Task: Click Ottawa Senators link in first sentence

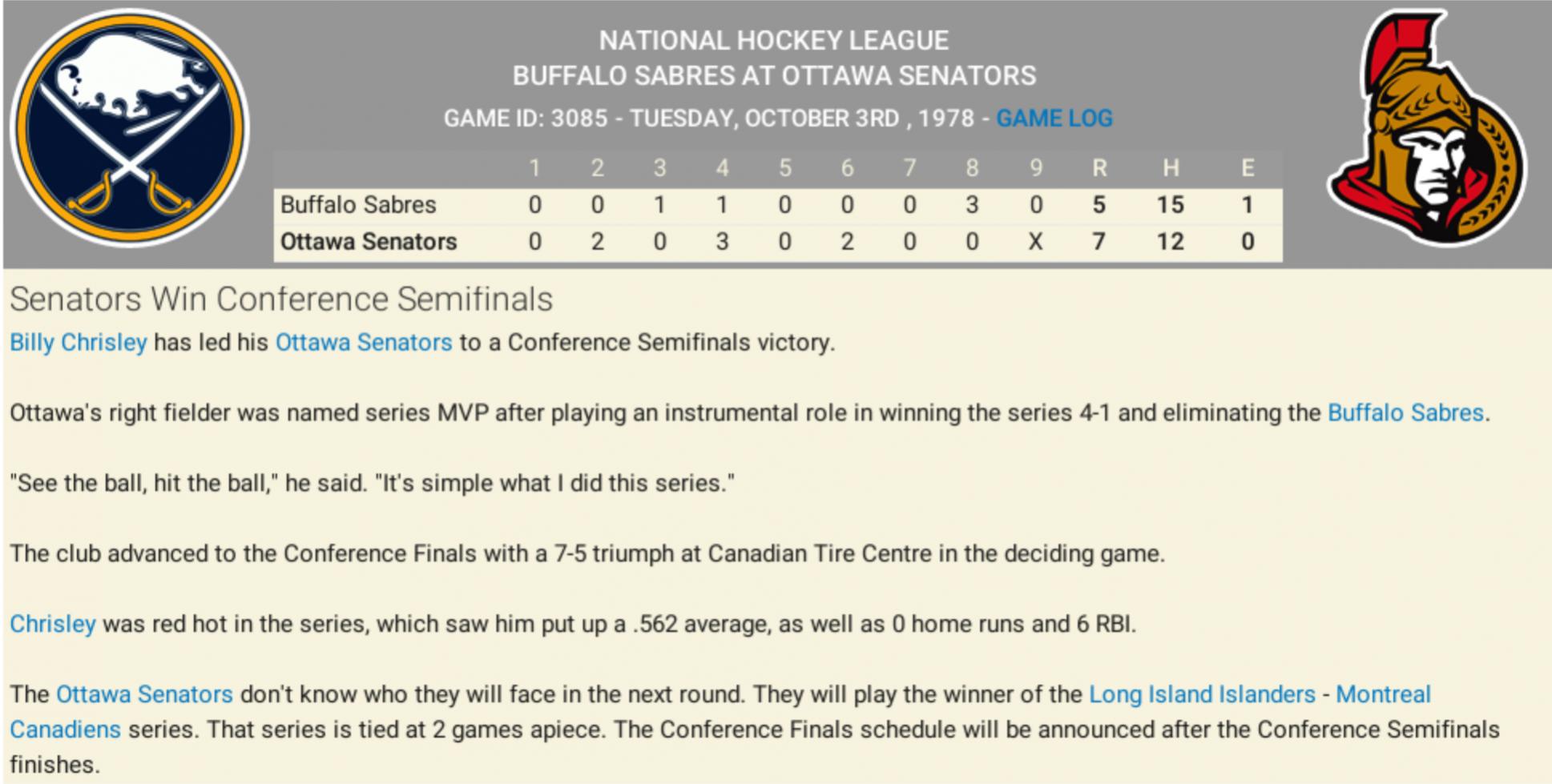Action: coord(364,343)
